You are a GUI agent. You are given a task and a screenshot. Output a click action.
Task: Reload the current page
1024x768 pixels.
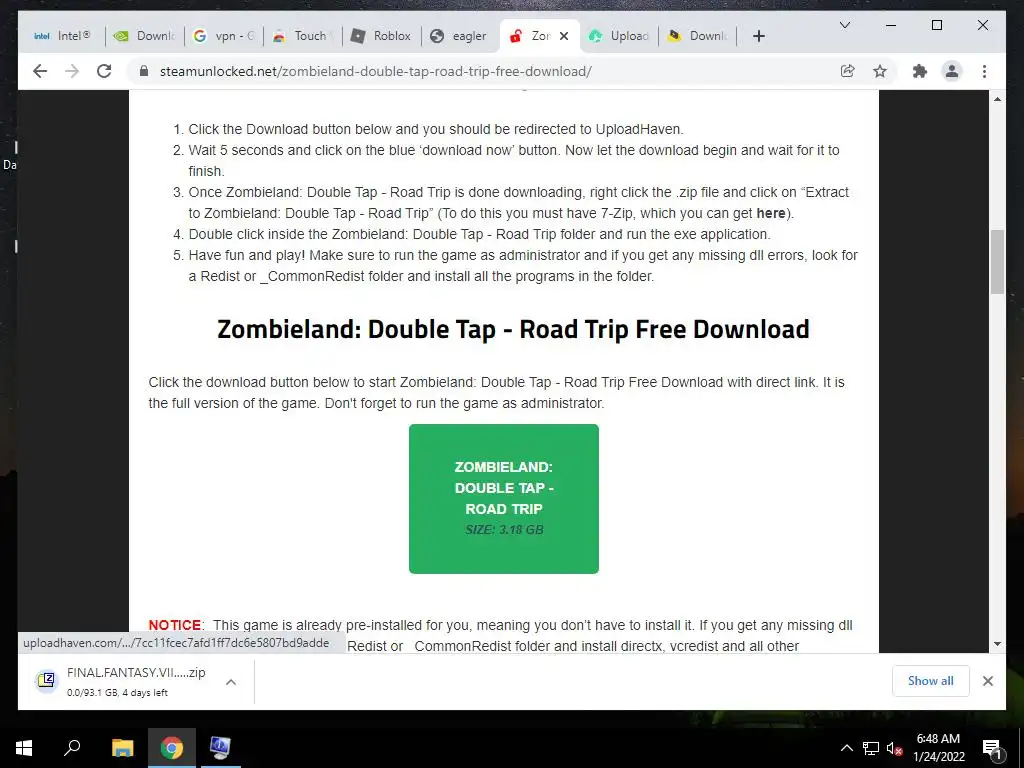[104, 71]
